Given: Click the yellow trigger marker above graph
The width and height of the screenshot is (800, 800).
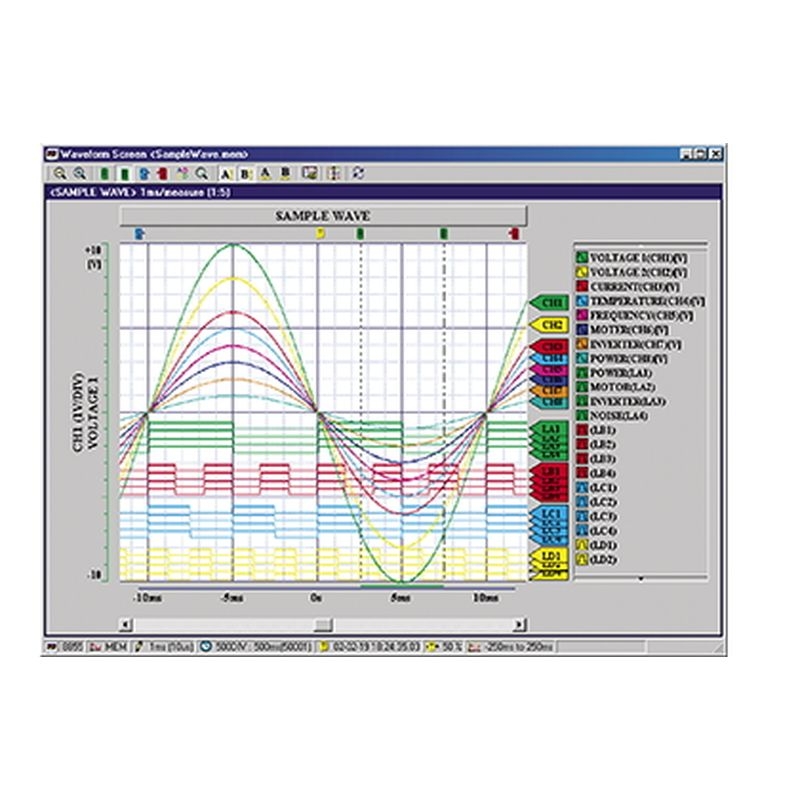Looking at the screenshot, I should click(320, 234).
